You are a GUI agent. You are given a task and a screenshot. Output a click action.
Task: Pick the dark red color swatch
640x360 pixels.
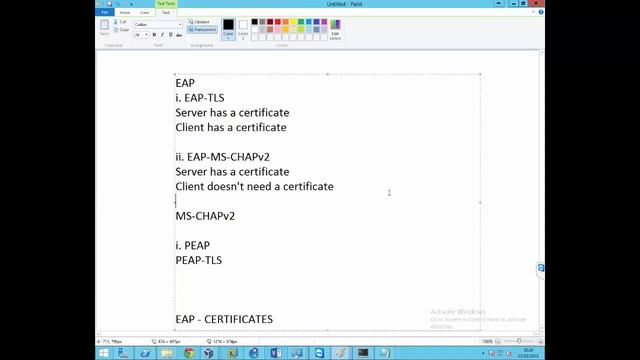[270, 22]
